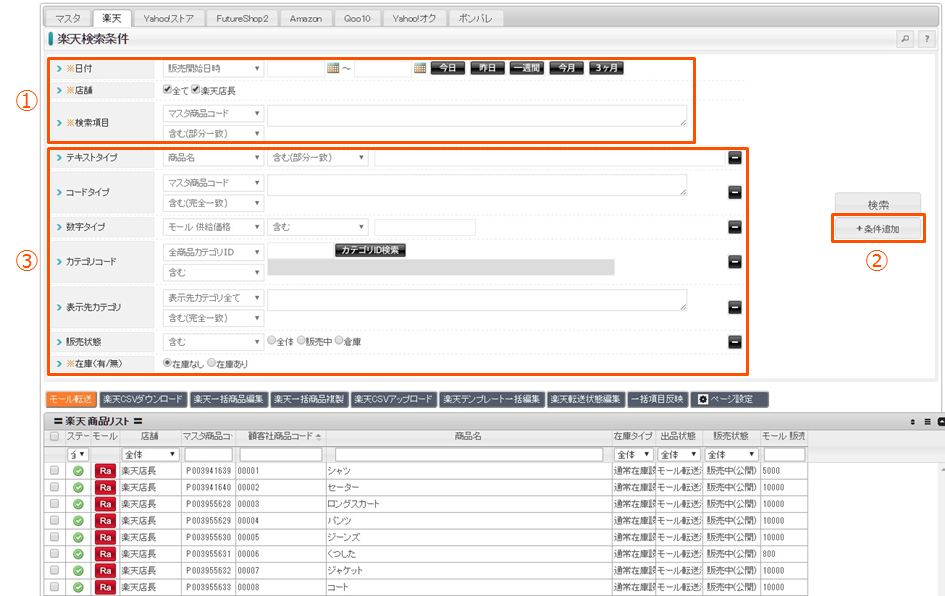Screen dimensions: 945x596
Task: Open the end date calendar picker
Action: pyautogui.click(x=420, y=68)
